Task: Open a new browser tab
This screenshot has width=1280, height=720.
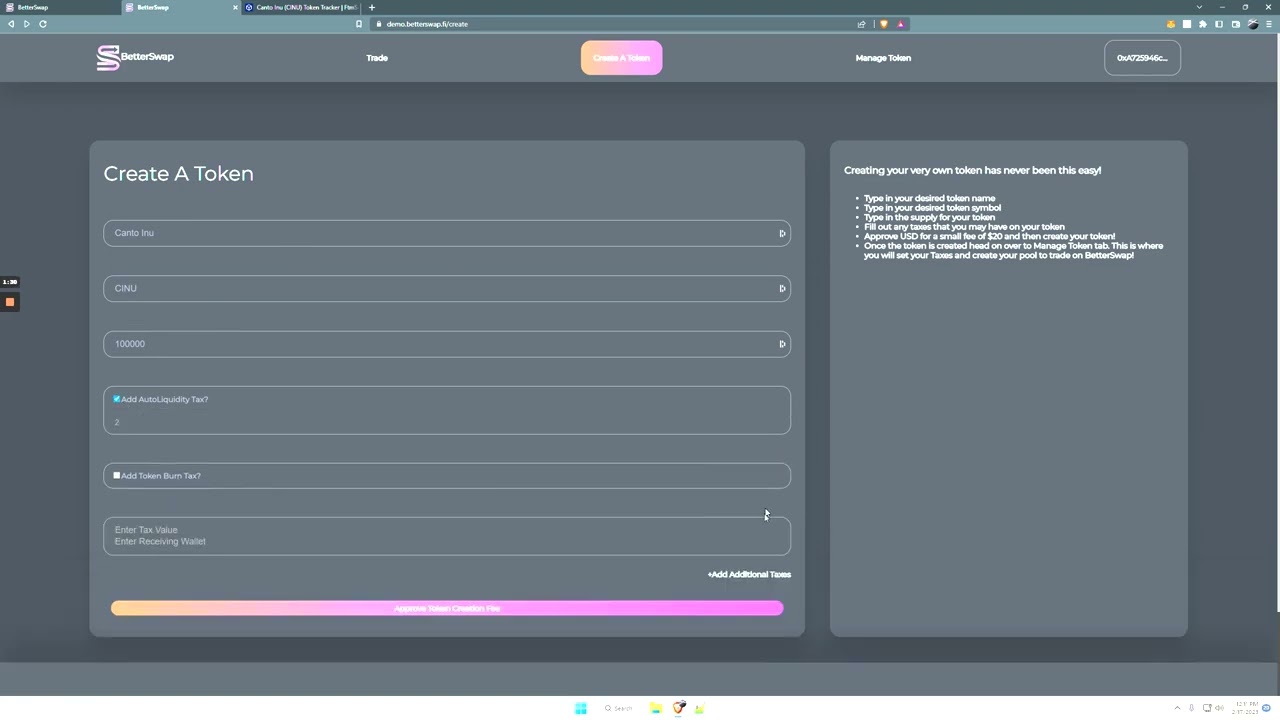Action: tap(372, 7)
